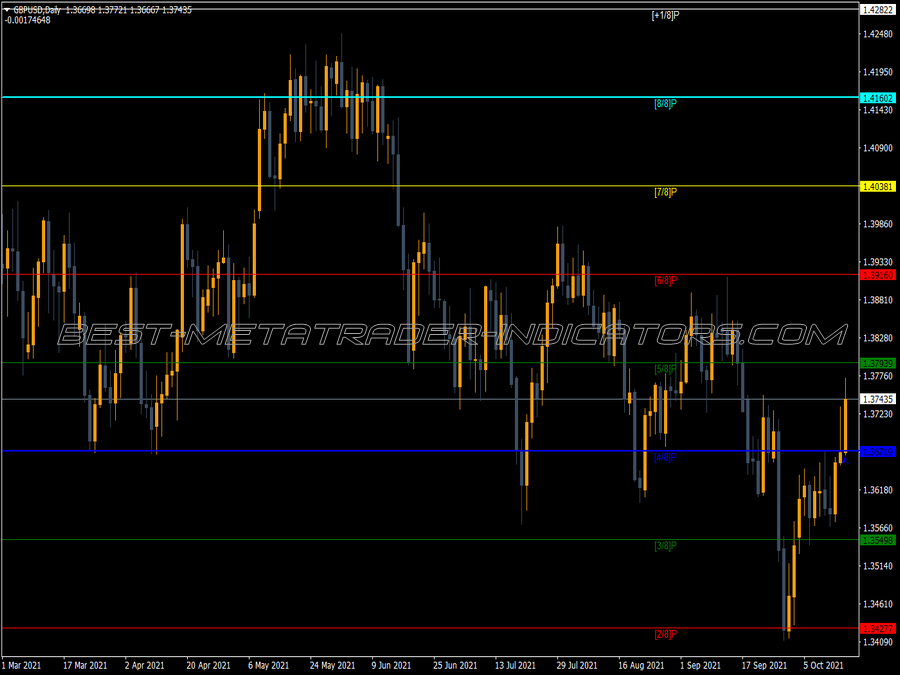Click the green 1.35498 price tag
The height and width of the screenshot is (675, 900).
[x=878, y=540]
